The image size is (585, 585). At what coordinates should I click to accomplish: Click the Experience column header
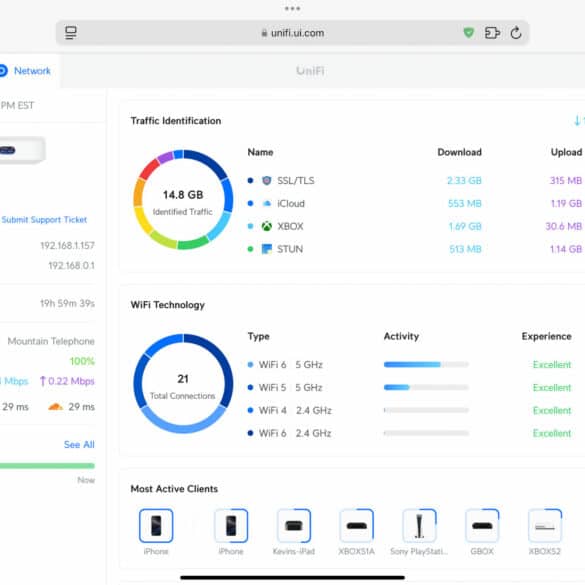tap(547, 336)
